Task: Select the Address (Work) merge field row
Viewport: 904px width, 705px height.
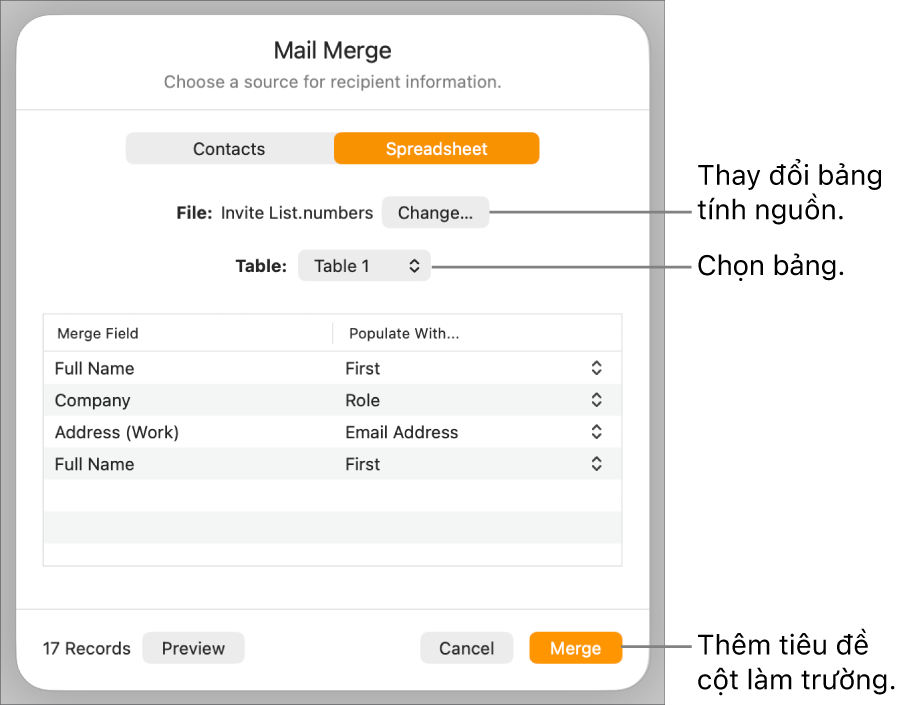Action: click(117, 432)
